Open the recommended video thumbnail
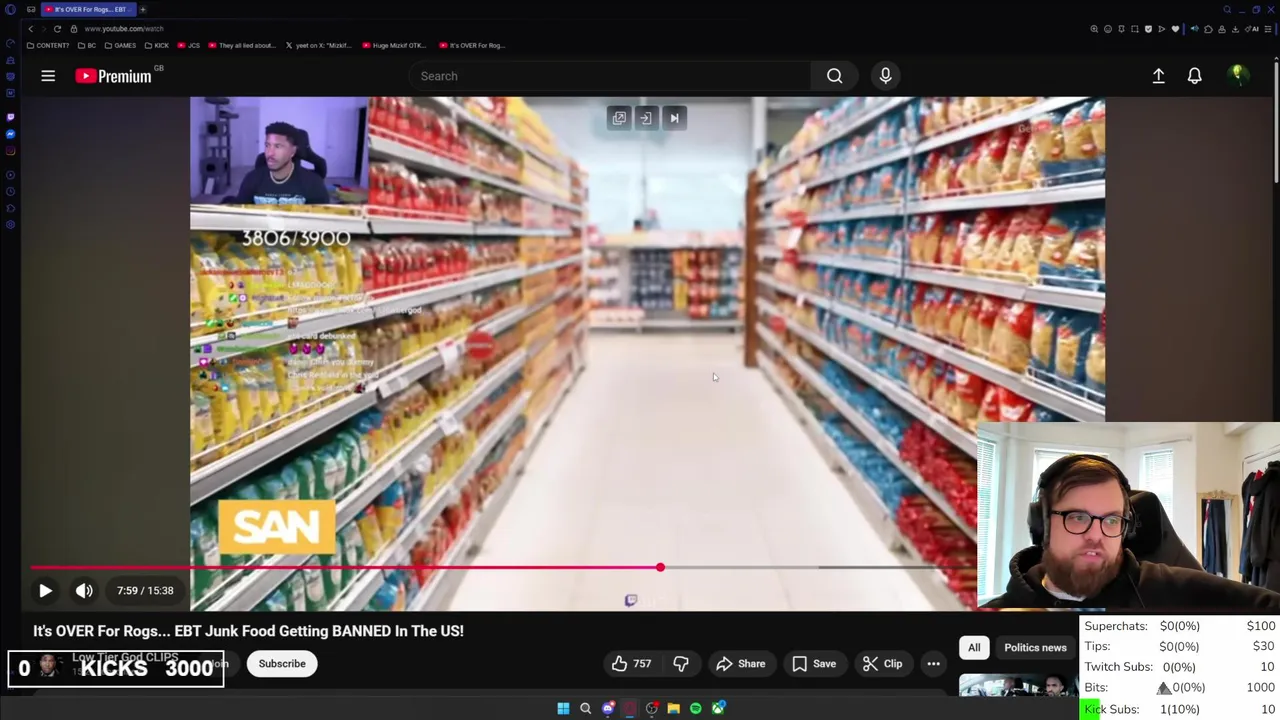The width and height of the screenshot is (1280, 720). point(1018,685)
